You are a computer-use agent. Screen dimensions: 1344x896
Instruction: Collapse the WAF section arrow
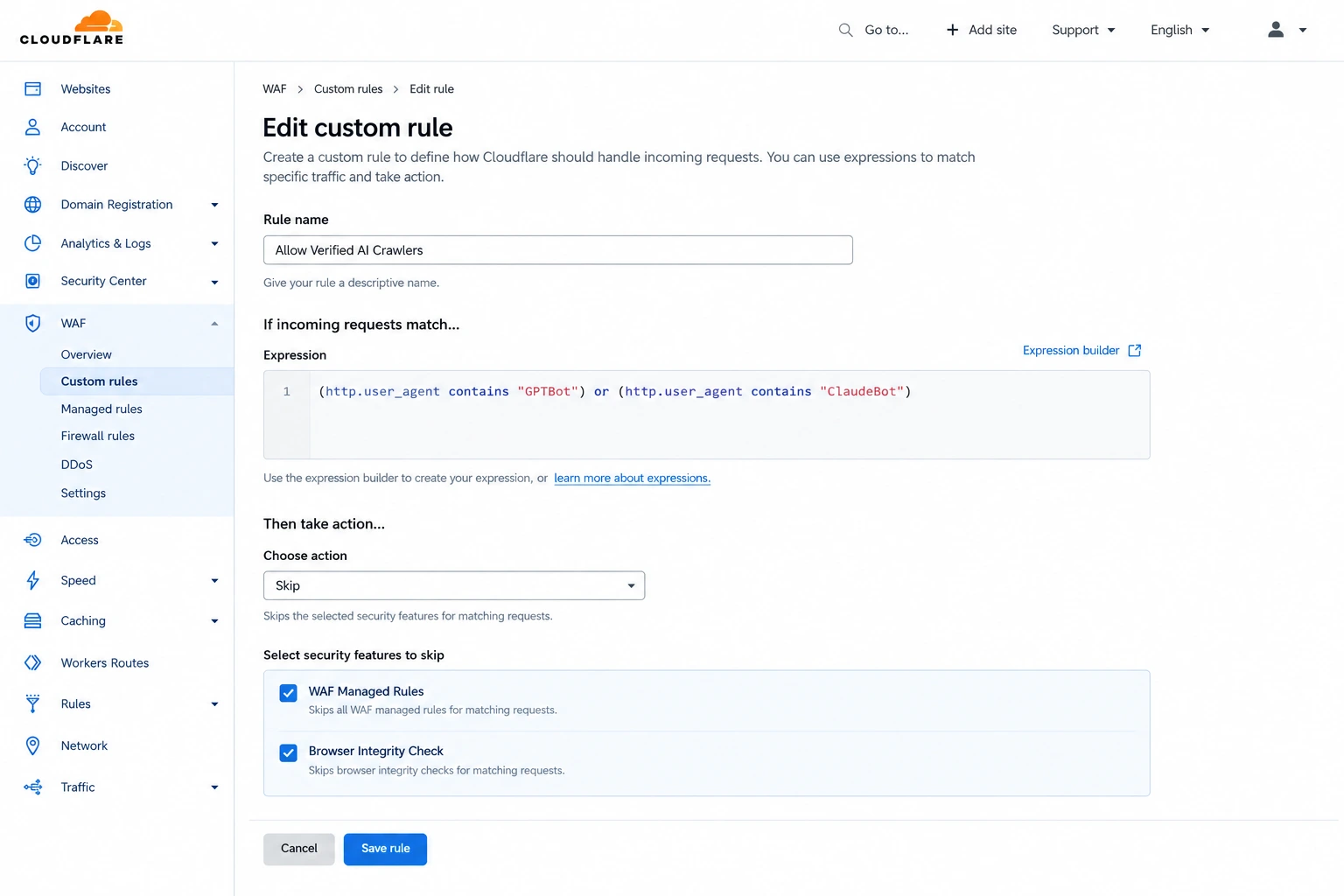(214, 324)
